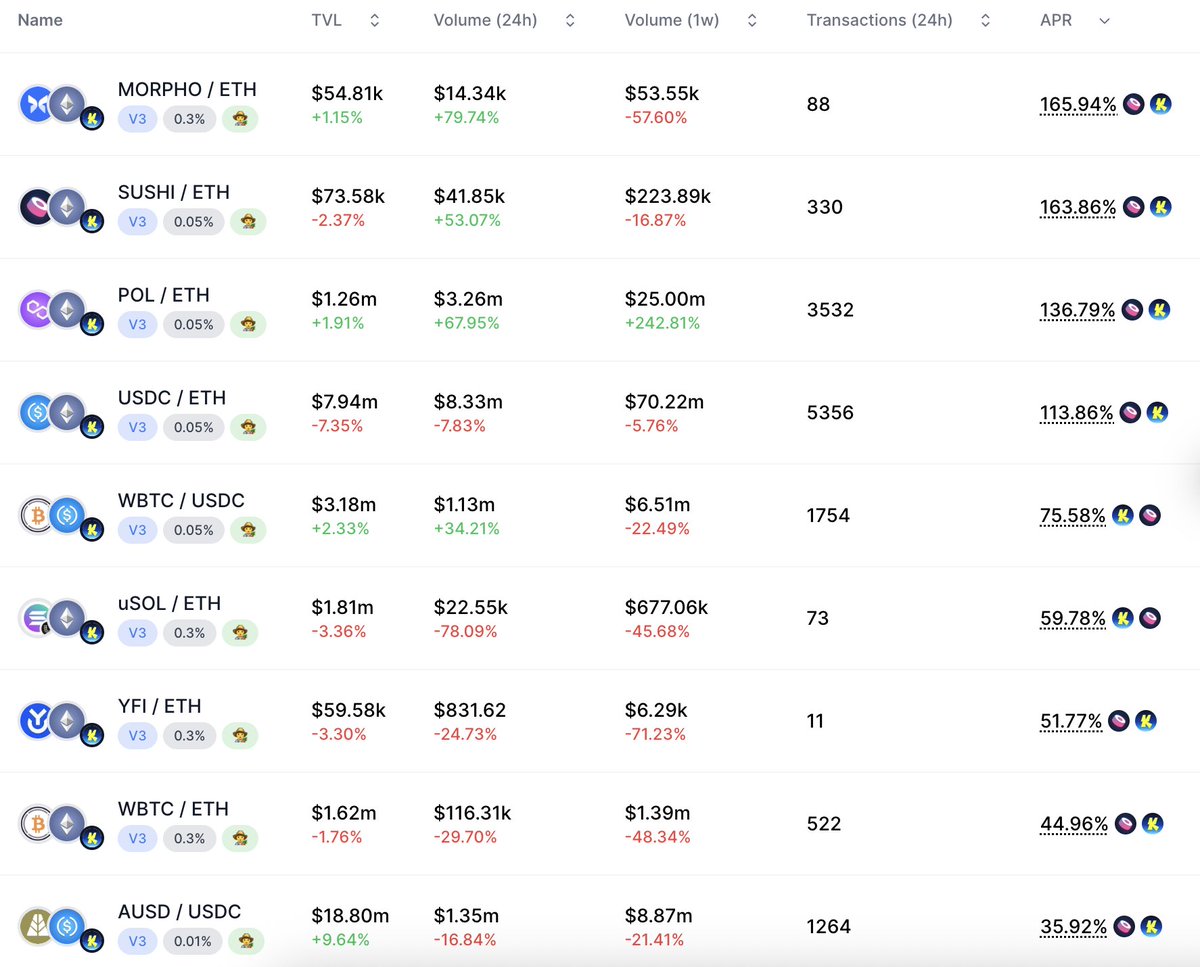Click the 0.05% fee badge in POL / ETH row
Viewport: 1200px width, 967px height.
point(193,325)
